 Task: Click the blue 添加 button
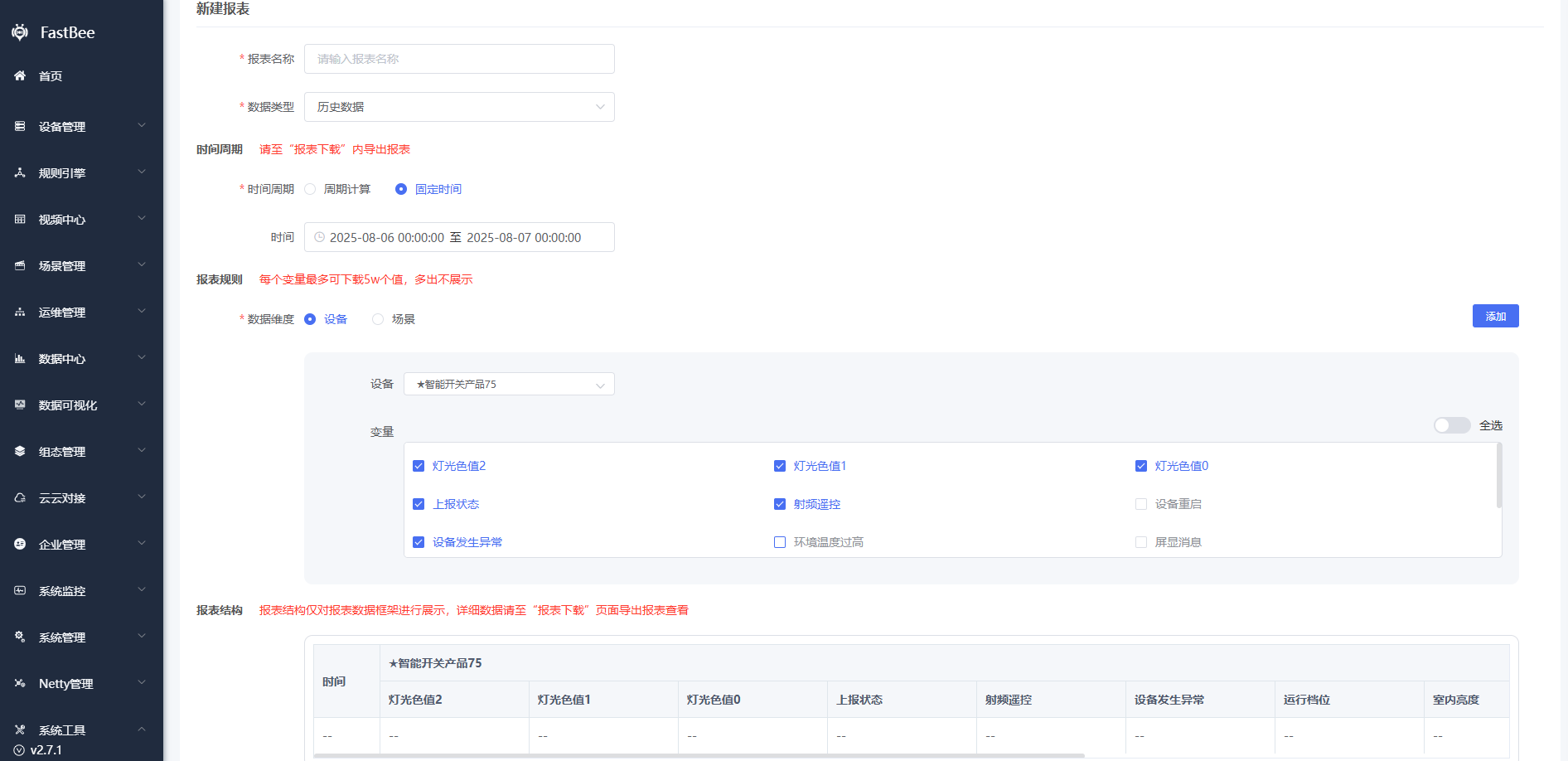1495,316
